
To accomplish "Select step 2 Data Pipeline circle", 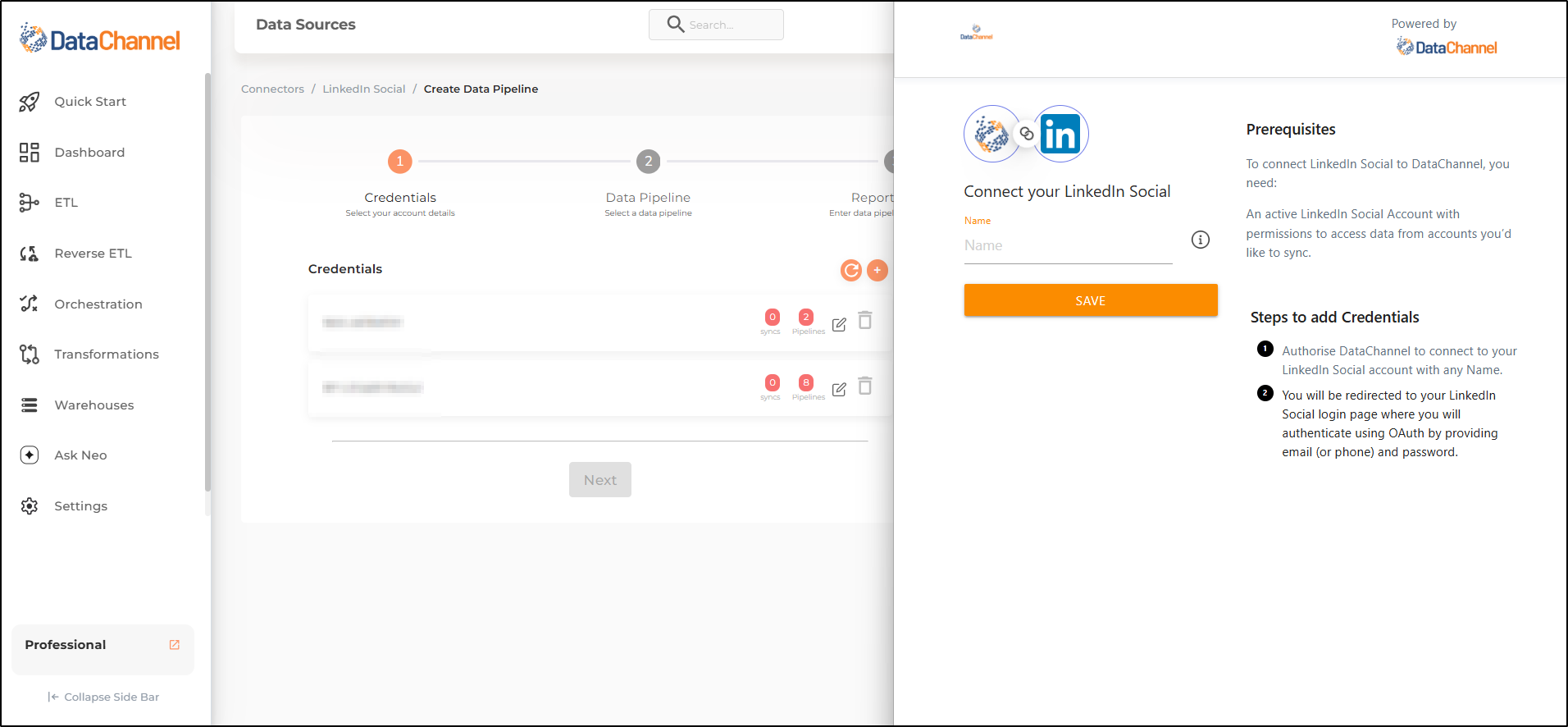I will [649, 161].
